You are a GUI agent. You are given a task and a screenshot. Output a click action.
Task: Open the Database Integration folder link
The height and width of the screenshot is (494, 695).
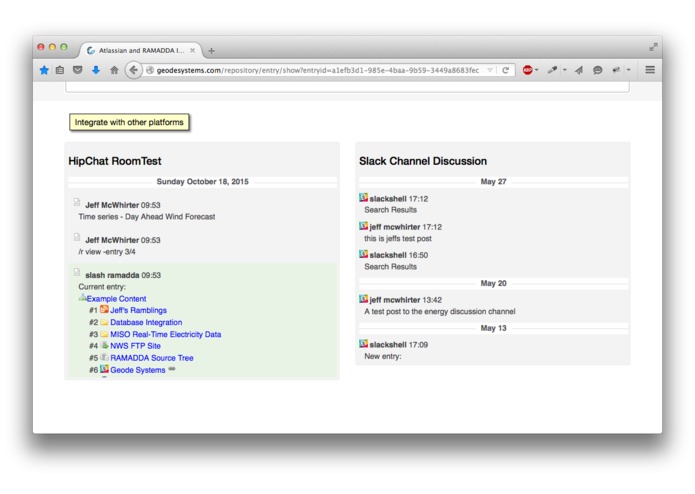[146, 322]
